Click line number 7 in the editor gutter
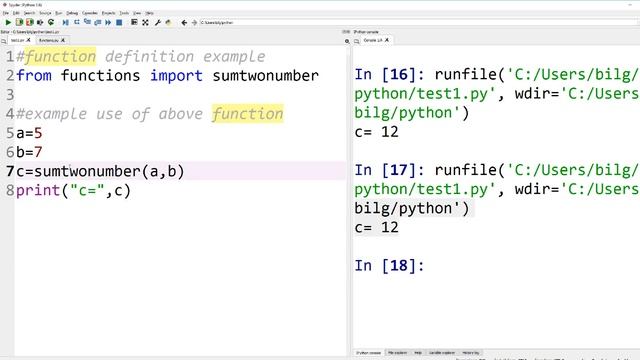This screenshot has height=360, width=640. click(x=10, y=171)
